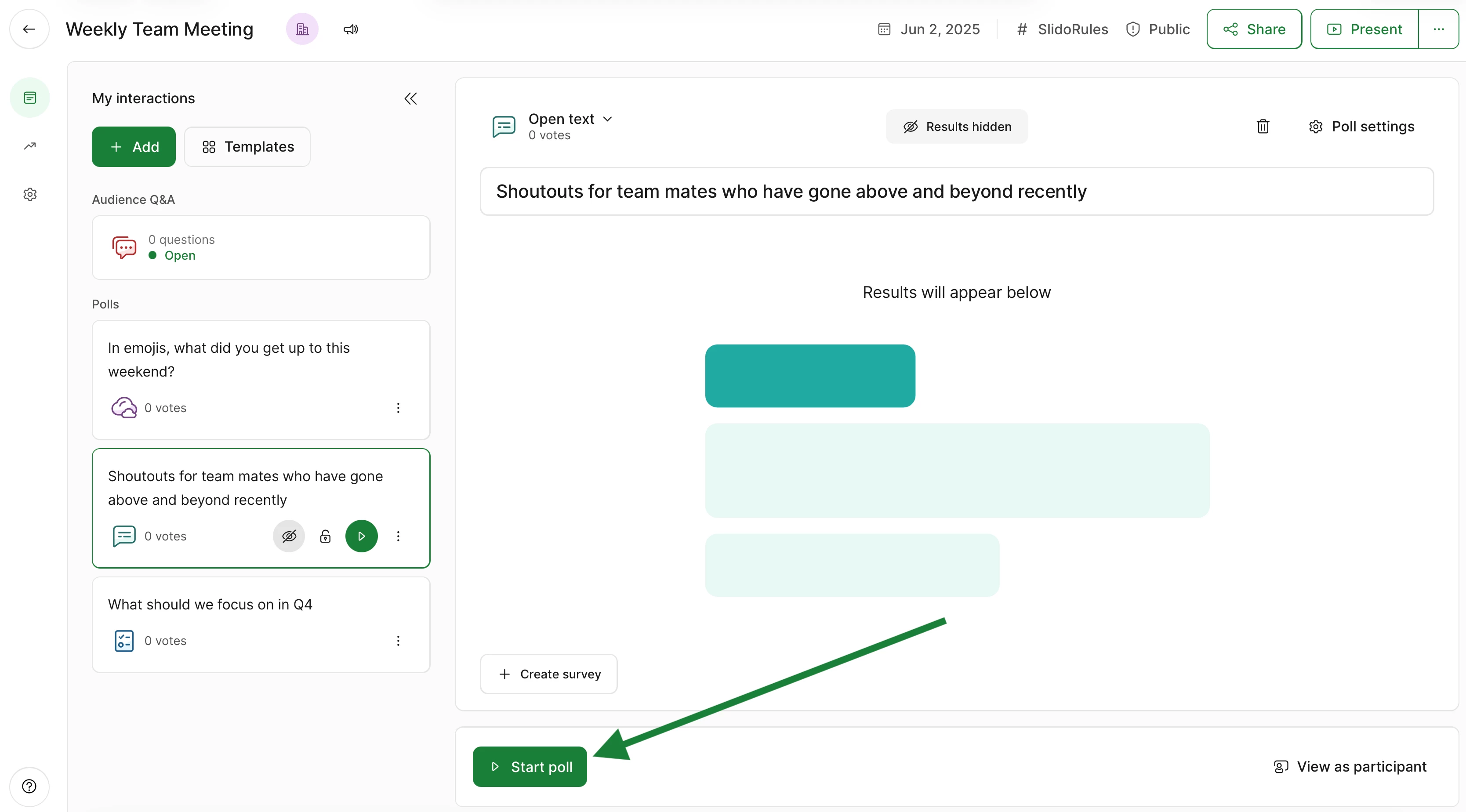This screenshot has height=812, width=1466.
Task: Click the Templates button
Action: (x=247, y=147)
